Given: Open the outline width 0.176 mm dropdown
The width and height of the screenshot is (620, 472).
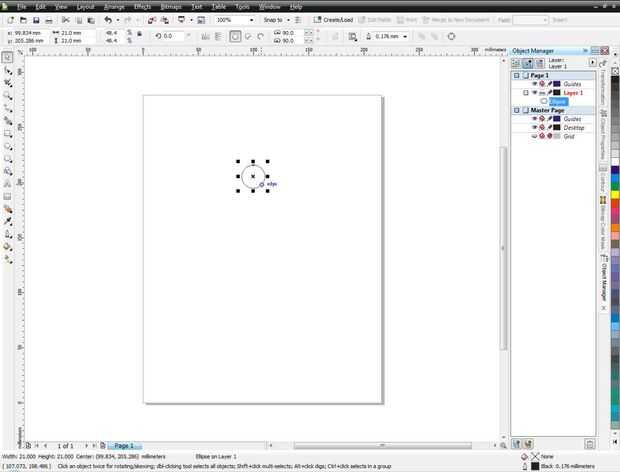Looking at the screenshot, I should coord(405,36).
